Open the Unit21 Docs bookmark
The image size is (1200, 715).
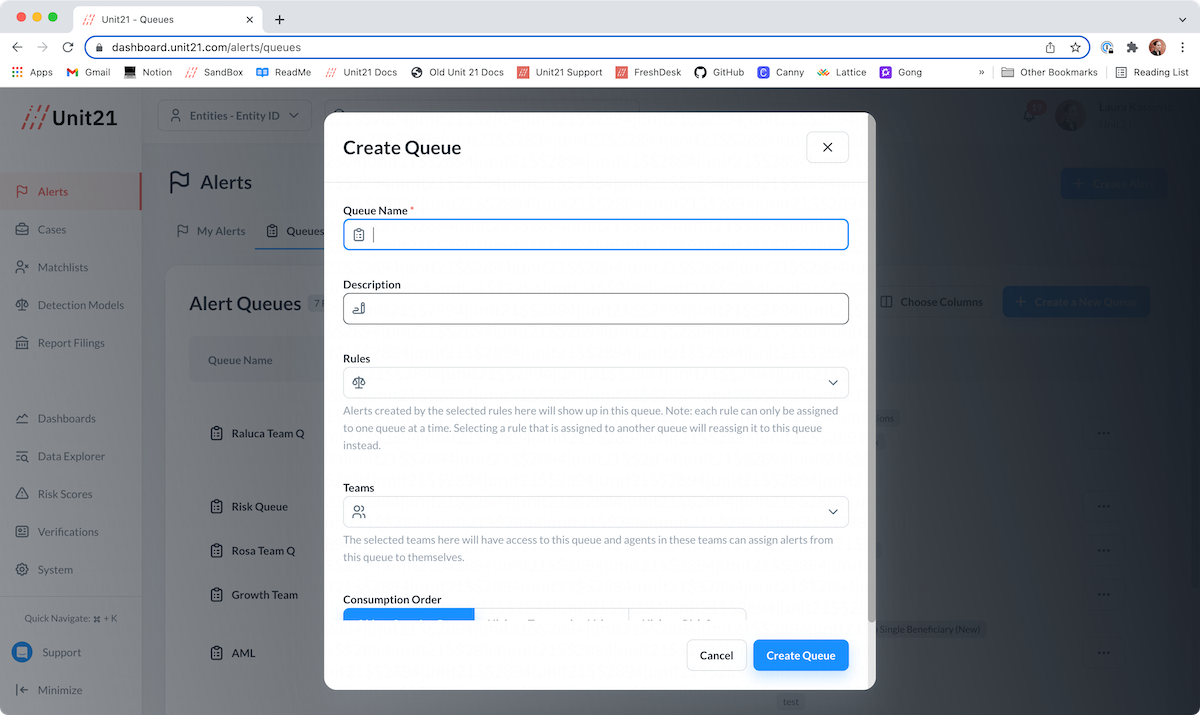[x=361, y=72]
